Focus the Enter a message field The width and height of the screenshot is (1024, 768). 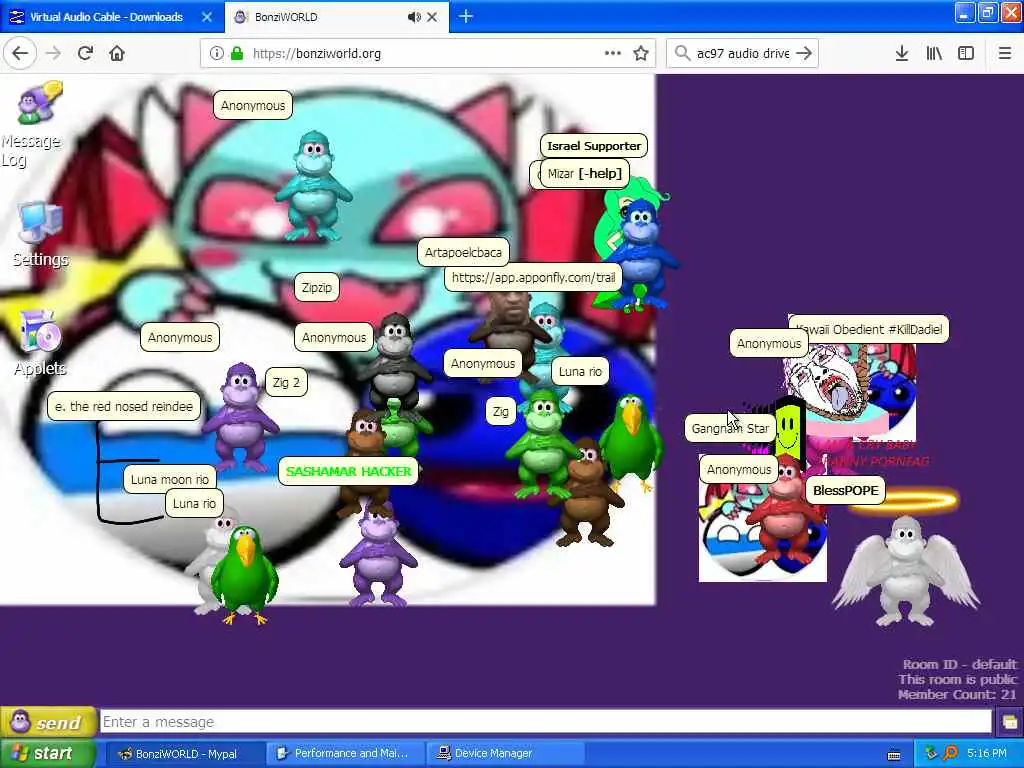546,722
